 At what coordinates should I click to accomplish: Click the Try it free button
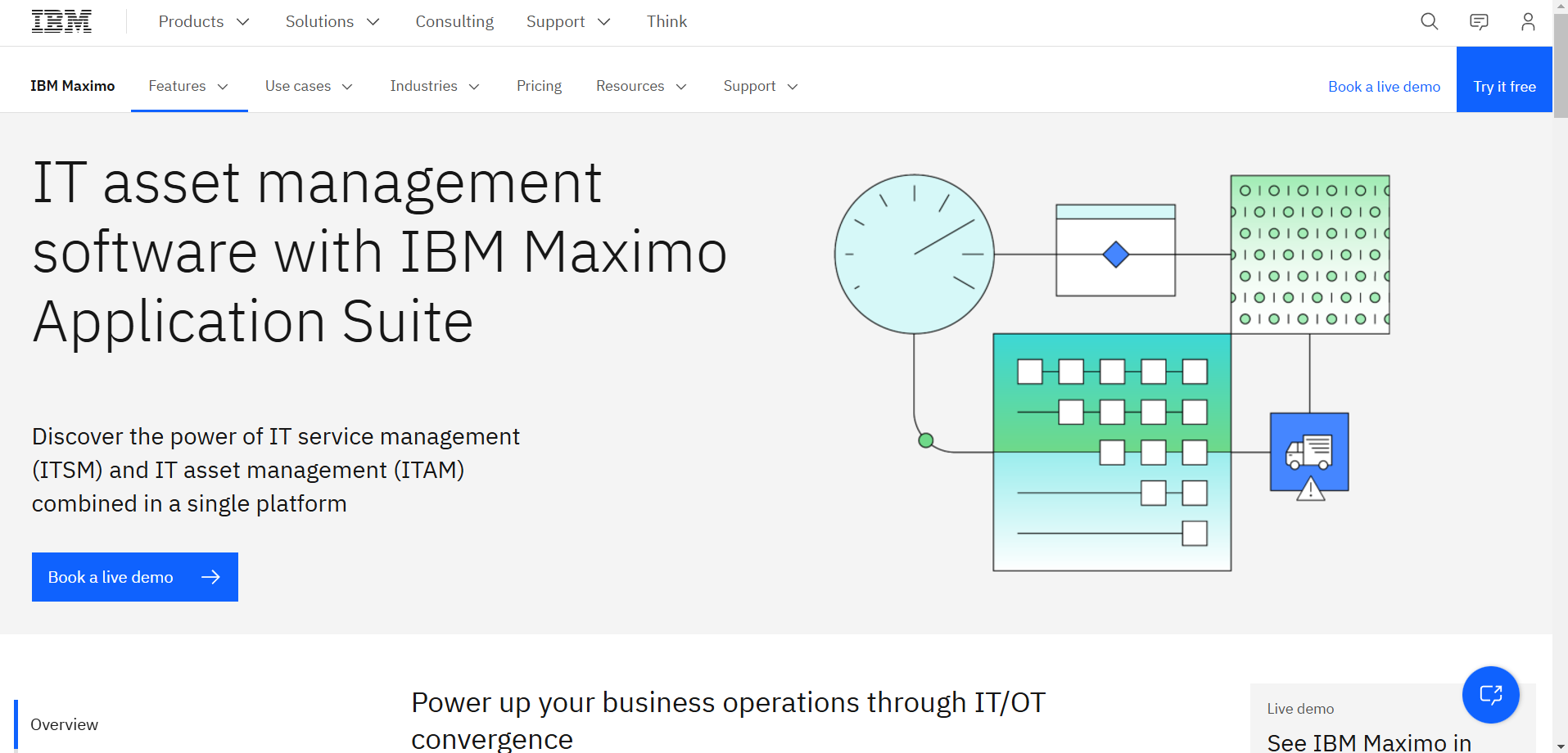tap(1504, 79)
